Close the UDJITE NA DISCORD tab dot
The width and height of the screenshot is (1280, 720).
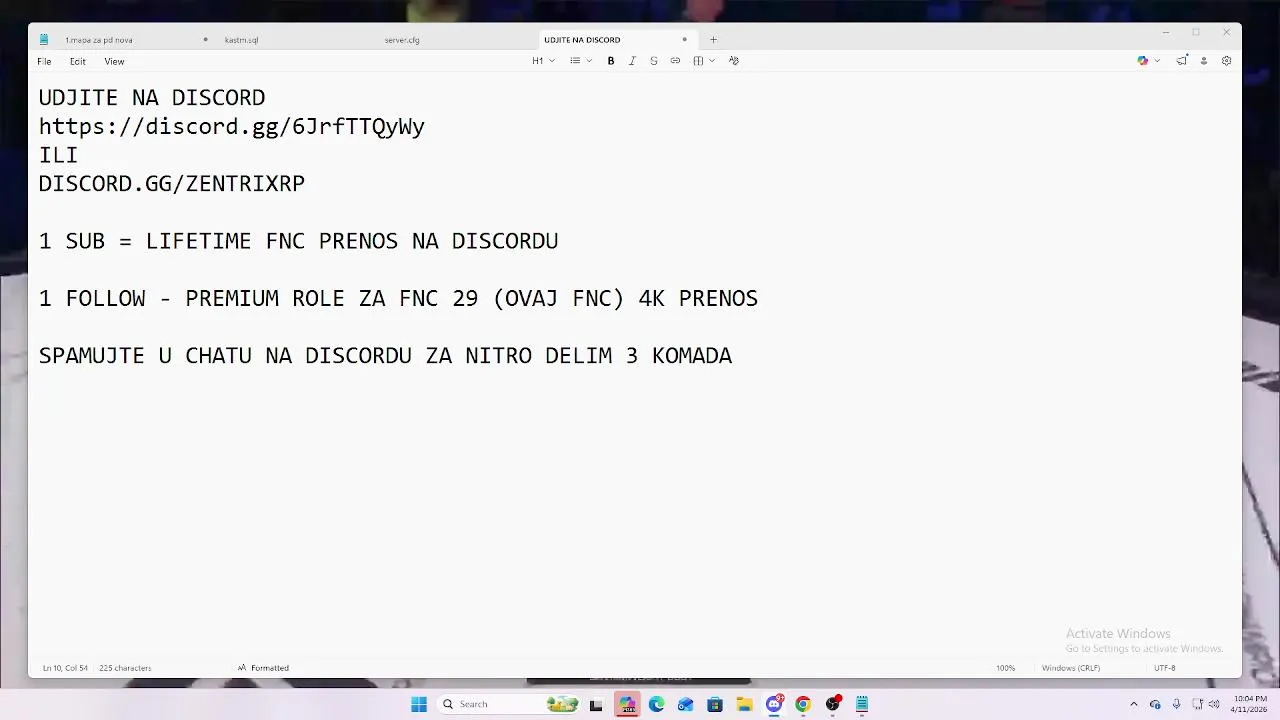point(684,40)
